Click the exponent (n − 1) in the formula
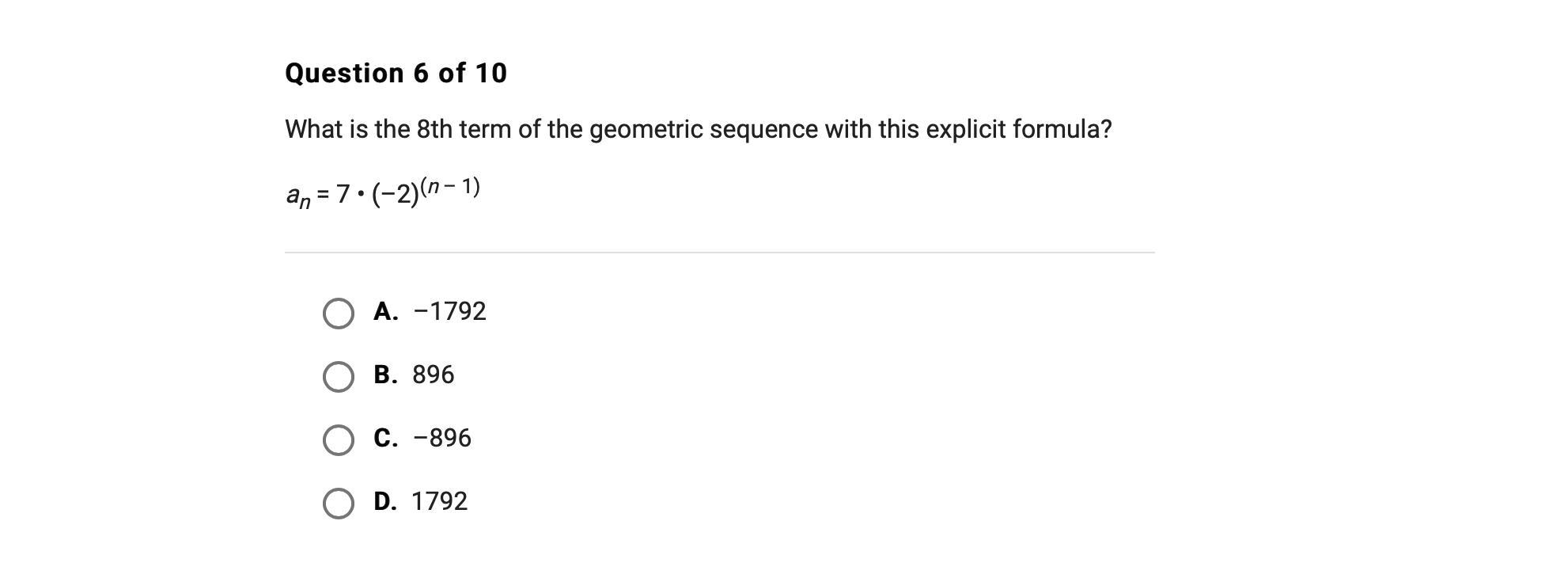1568x578 pixels. pos(450,187)
